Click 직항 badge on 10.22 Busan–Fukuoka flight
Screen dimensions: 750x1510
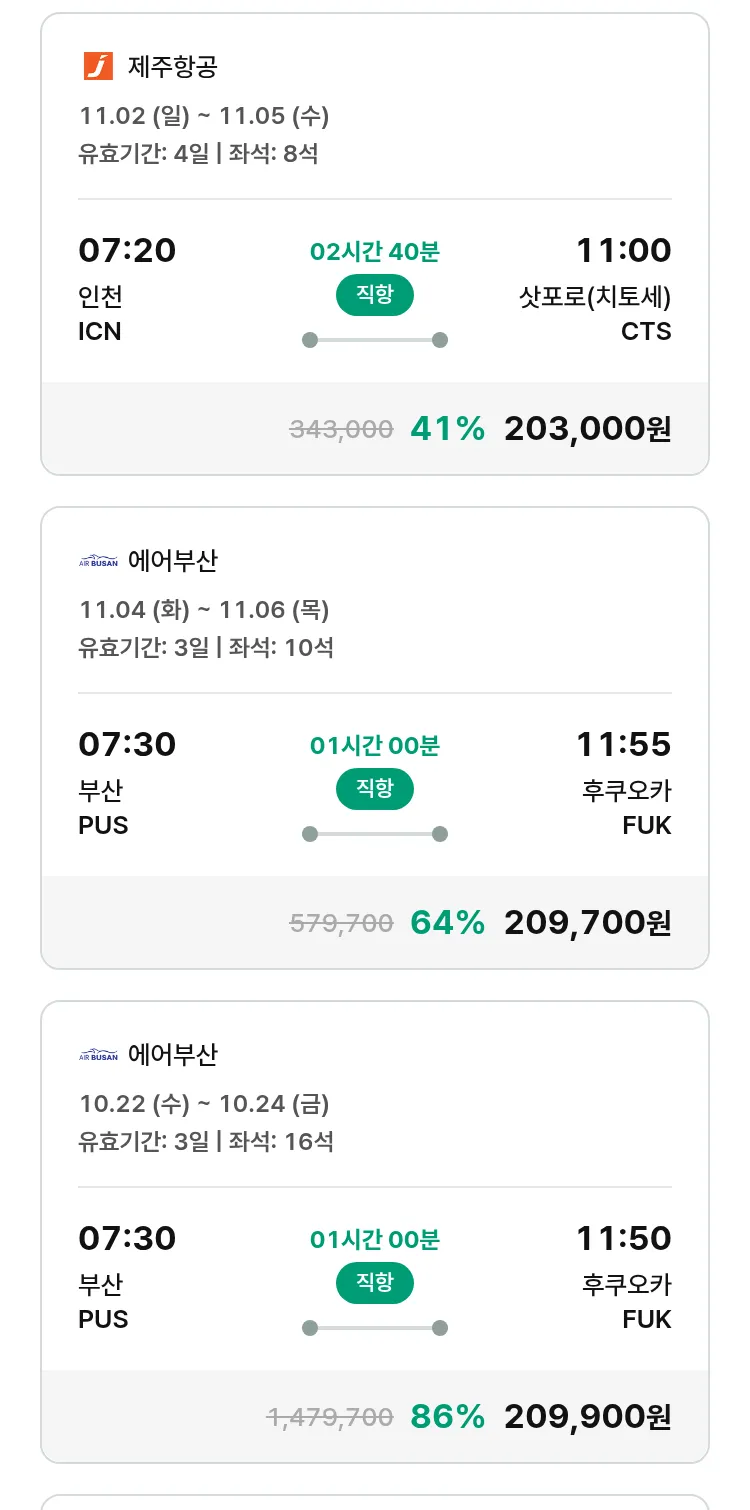coord(375,1283)
